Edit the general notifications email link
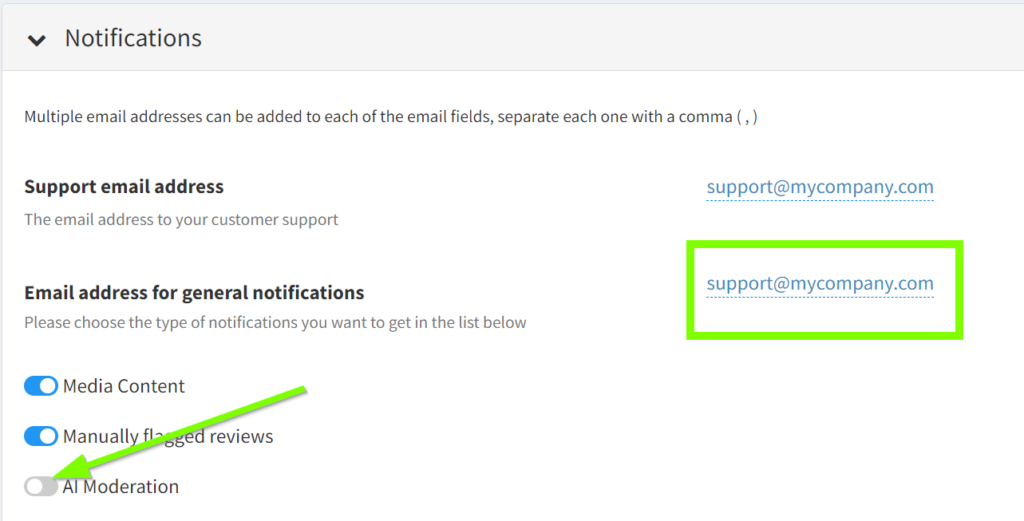The image size is (1024, 521). click(819, 284)
